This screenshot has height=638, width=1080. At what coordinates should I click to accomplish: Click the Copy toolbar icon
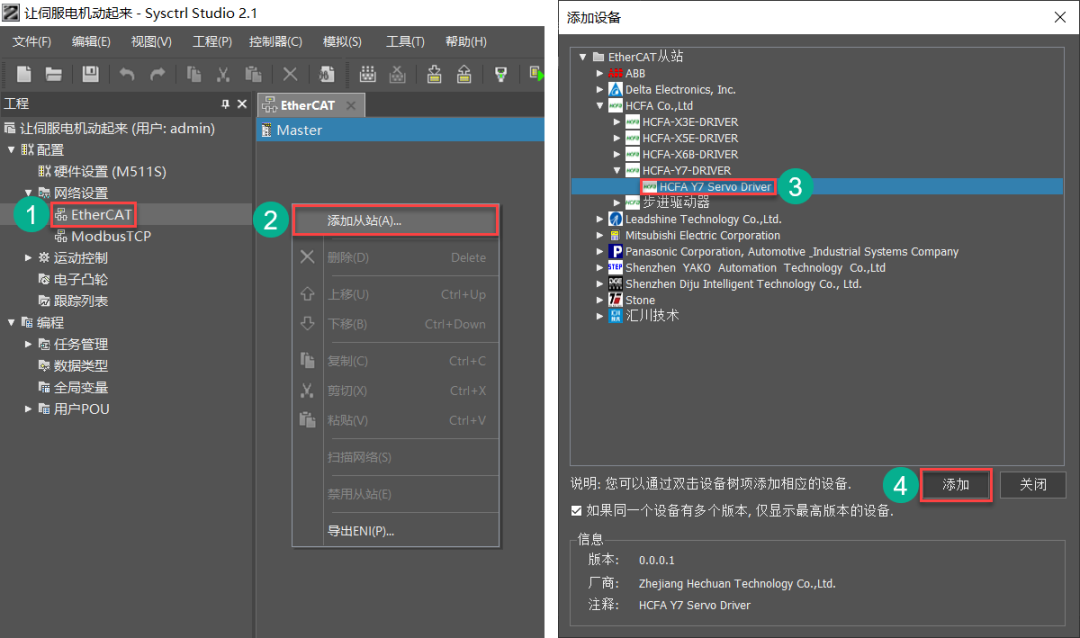coord(194,74)
